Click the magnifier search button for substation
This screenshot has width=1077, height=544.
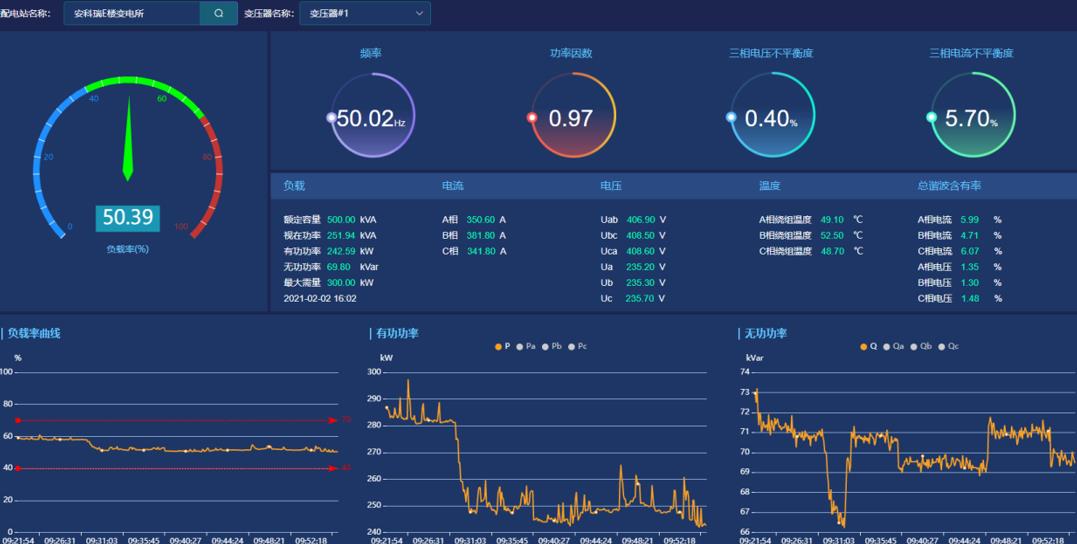click(x=218, y=13)
